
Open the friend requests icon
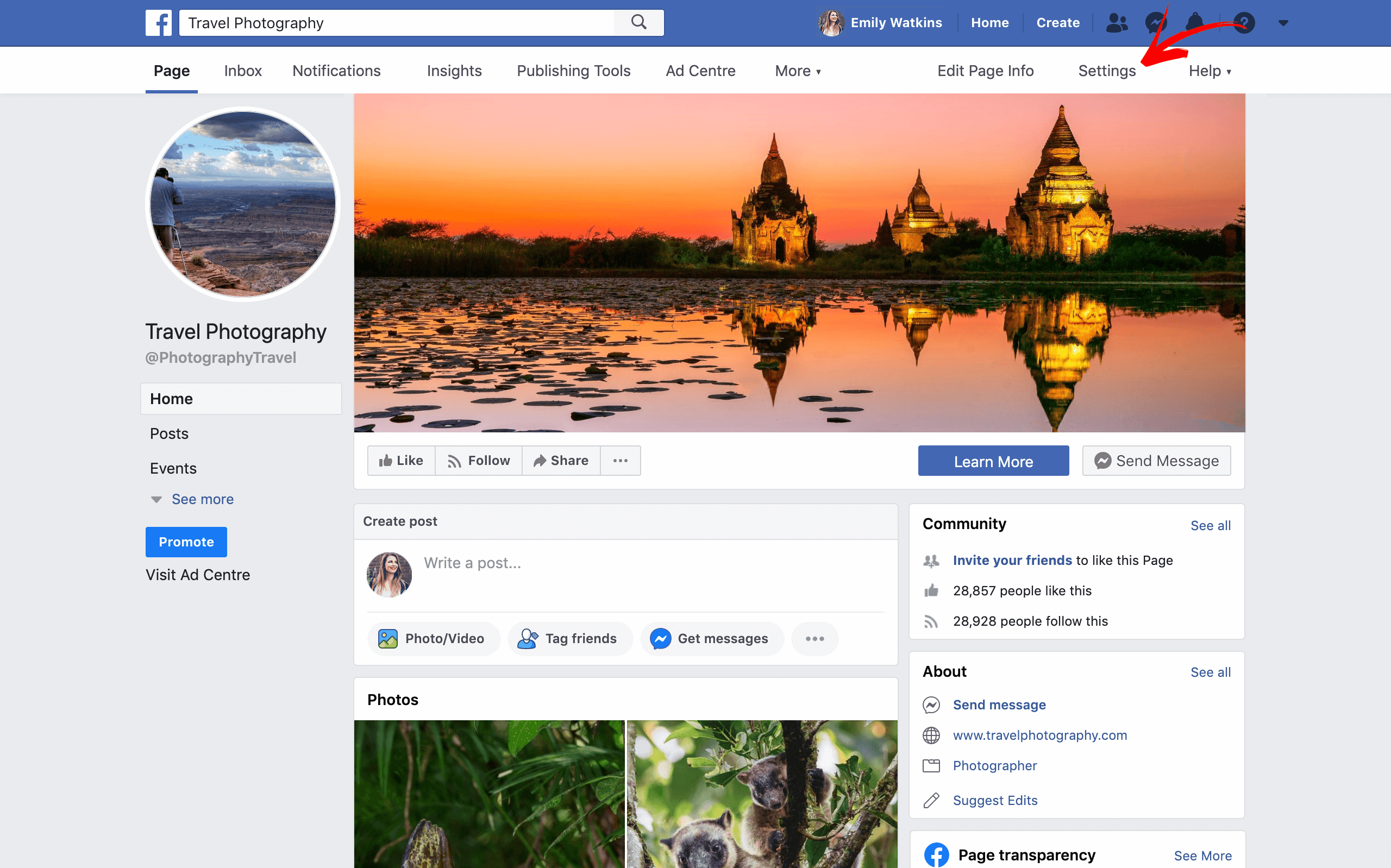point(1116,23)
